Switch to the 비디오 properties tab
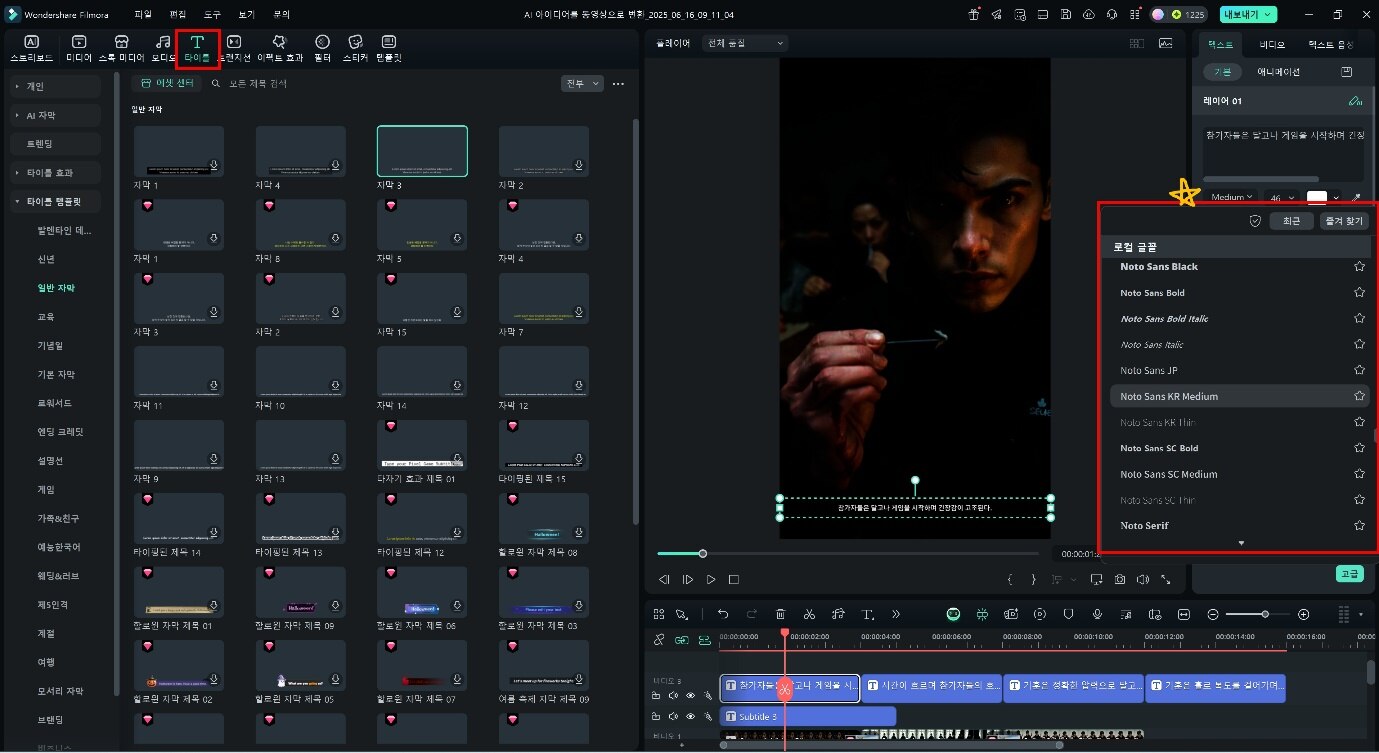Screen dimensions: 1379x753 click(x=1272, y=45)
